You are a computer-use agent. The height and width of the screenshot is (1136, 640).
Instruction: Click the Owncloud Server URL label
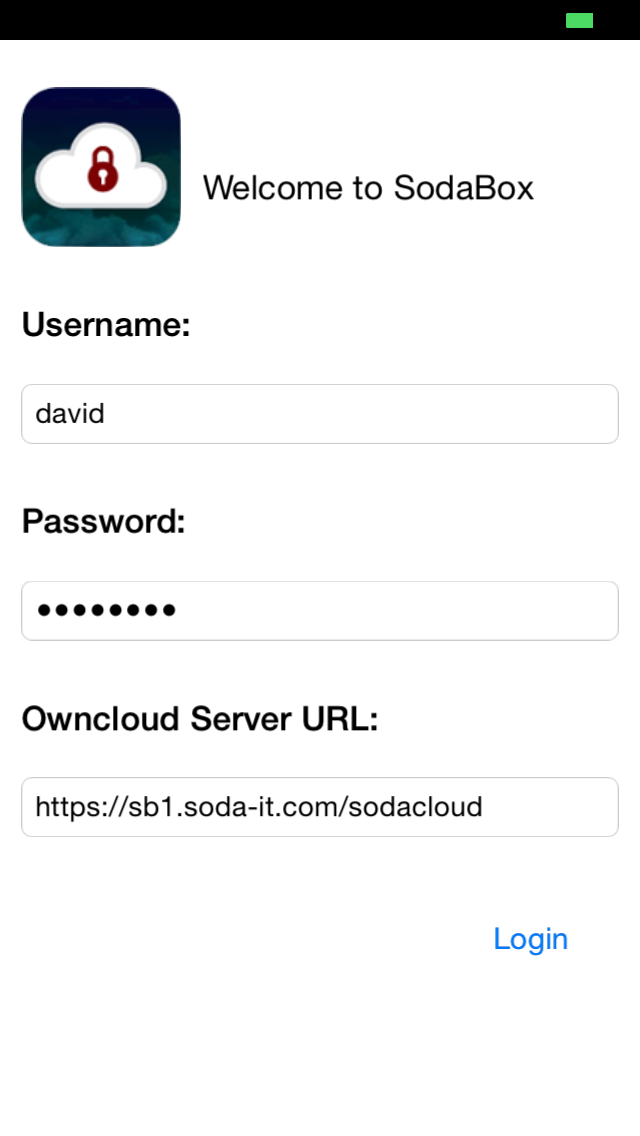pos(200,719)
